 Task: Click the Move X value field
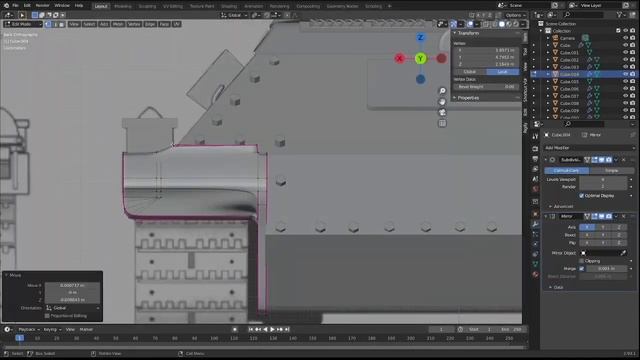(72, 285)
